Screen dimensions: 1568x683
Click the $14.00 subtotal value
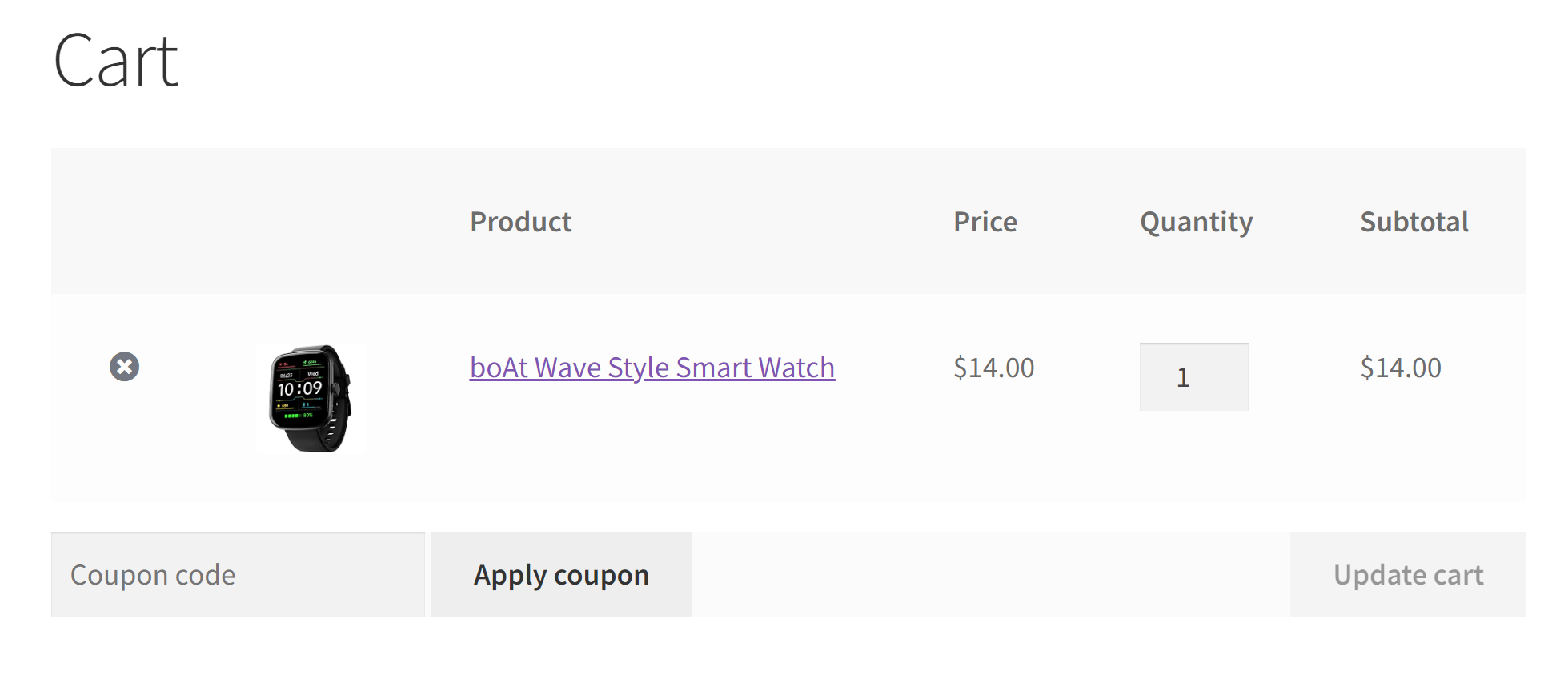coord(1400,367)
